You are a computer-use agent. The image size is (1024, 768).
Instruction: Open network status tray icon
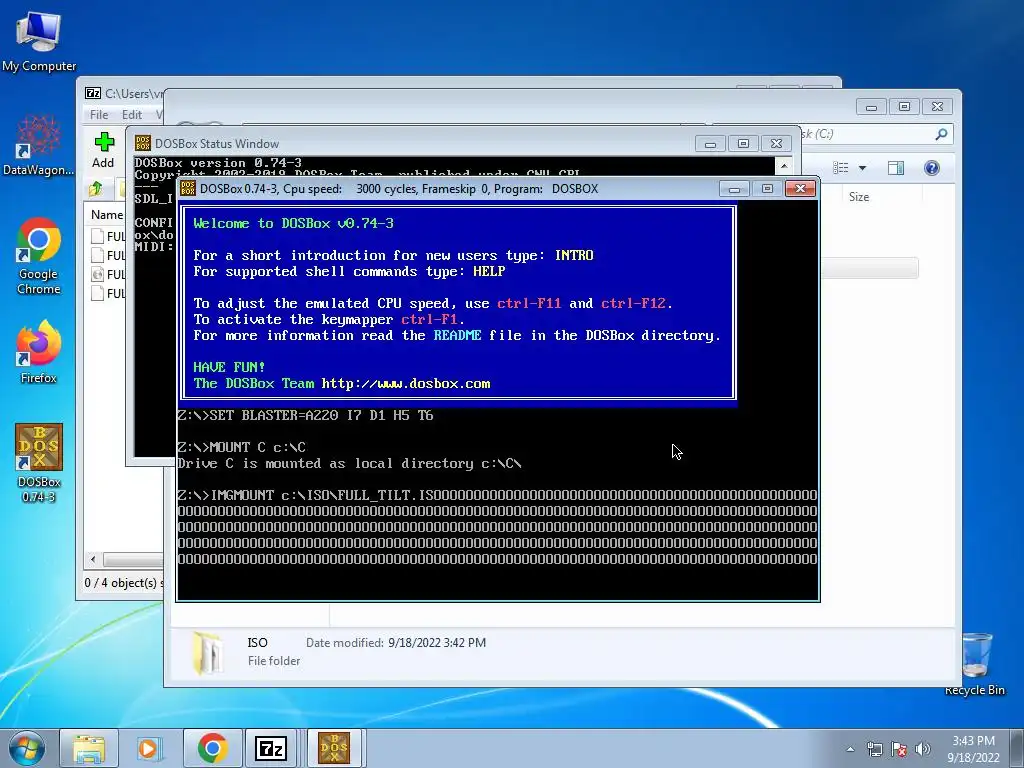874,750
